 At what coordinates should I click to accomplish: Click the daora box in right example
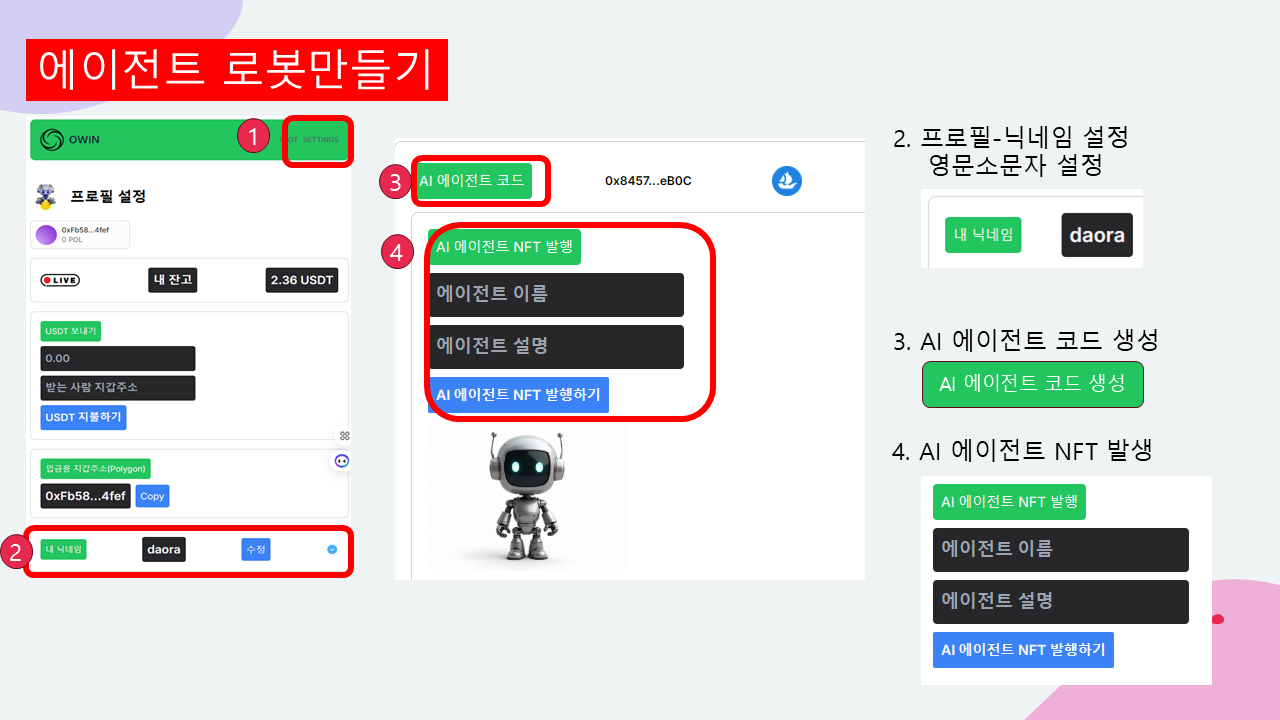pyautogui.click(x=1097, y=235)
